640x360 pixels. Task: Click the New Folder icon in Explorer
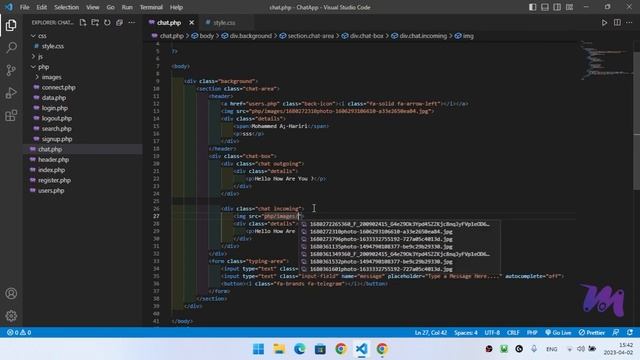coord(95,22)
